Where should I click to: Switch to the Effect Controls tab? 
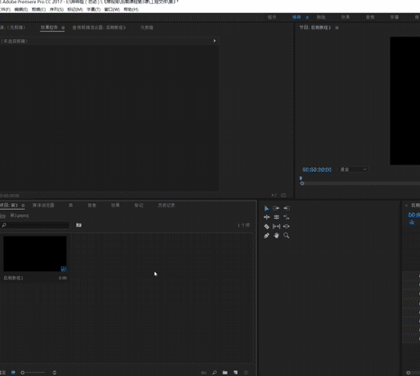point(49,28)
